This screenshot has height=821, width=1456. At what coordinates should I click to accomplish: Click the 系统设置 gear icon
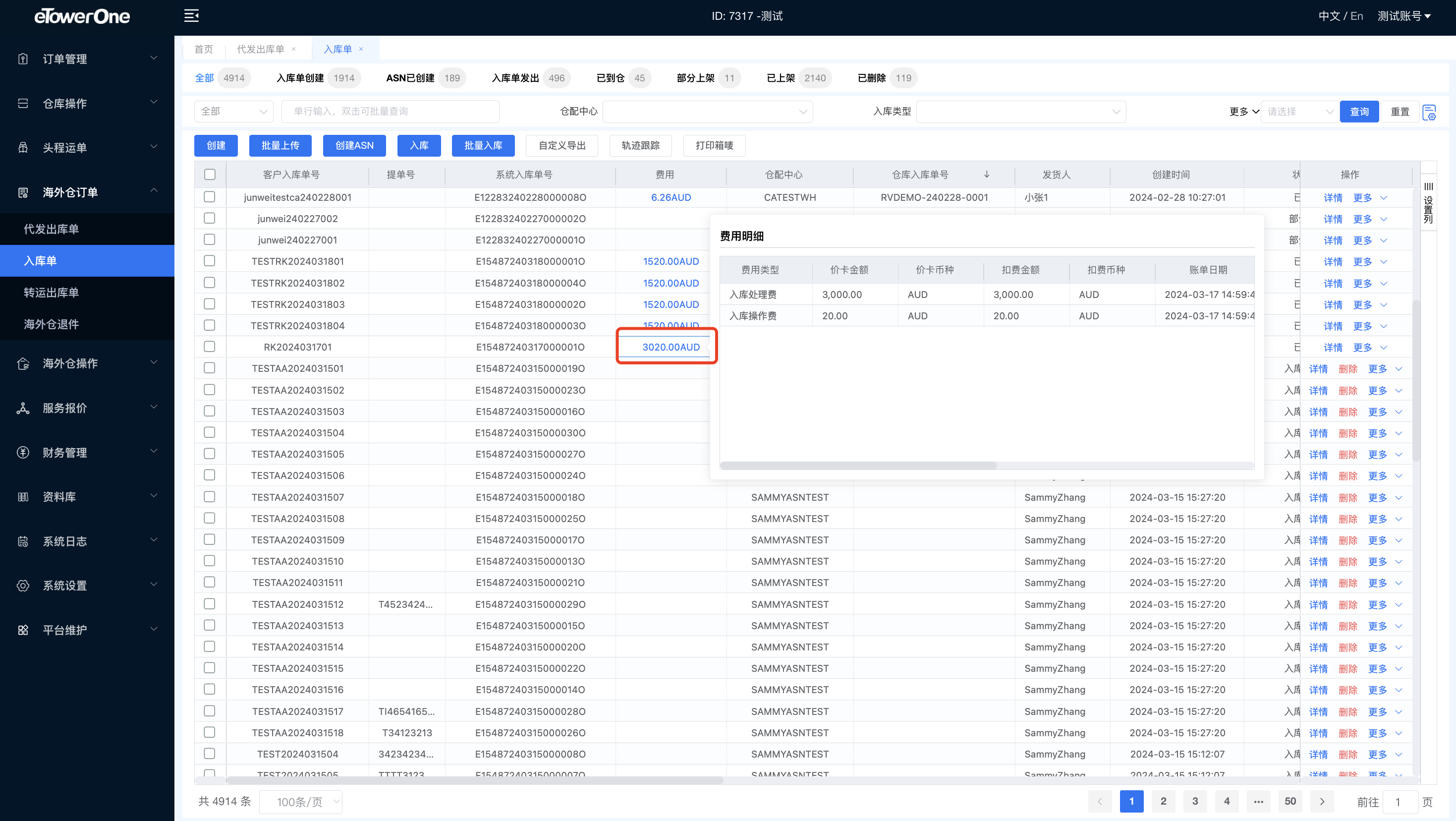(x=23, y=586)
